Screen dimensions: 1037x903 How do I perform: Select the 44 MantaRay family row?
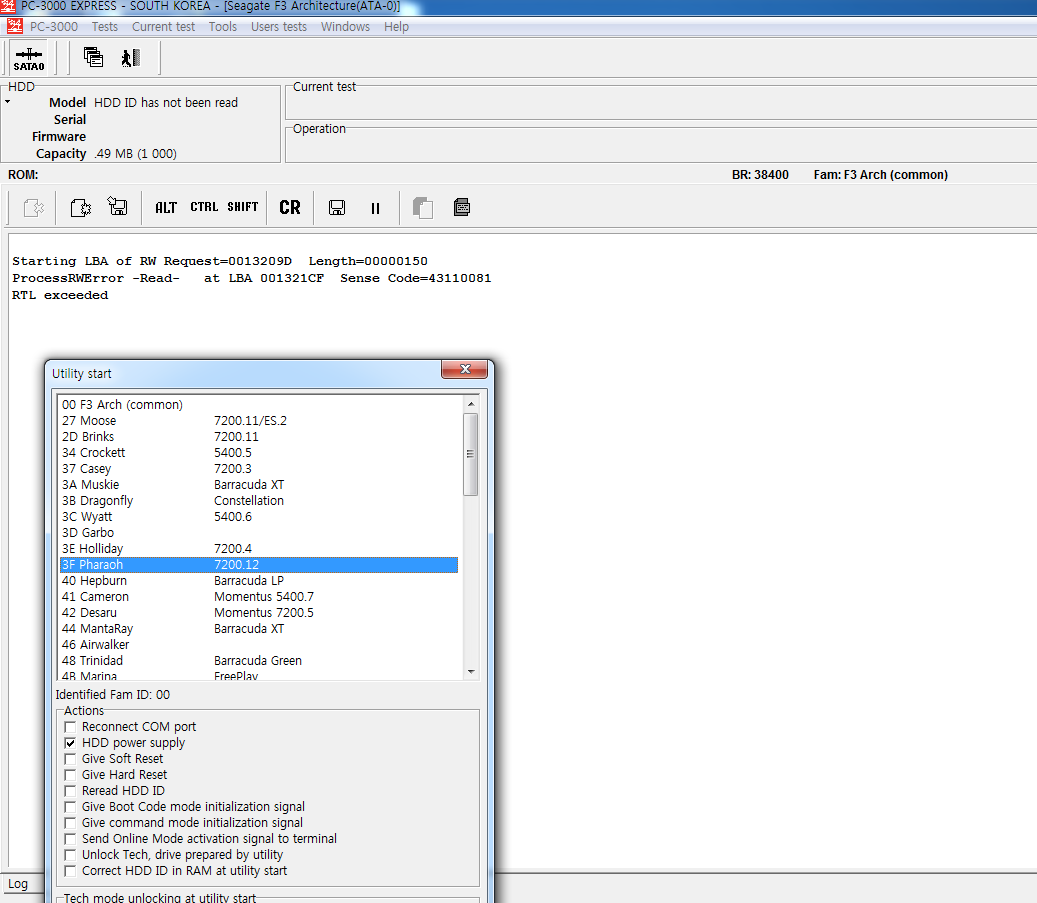(x=259, y=628)
